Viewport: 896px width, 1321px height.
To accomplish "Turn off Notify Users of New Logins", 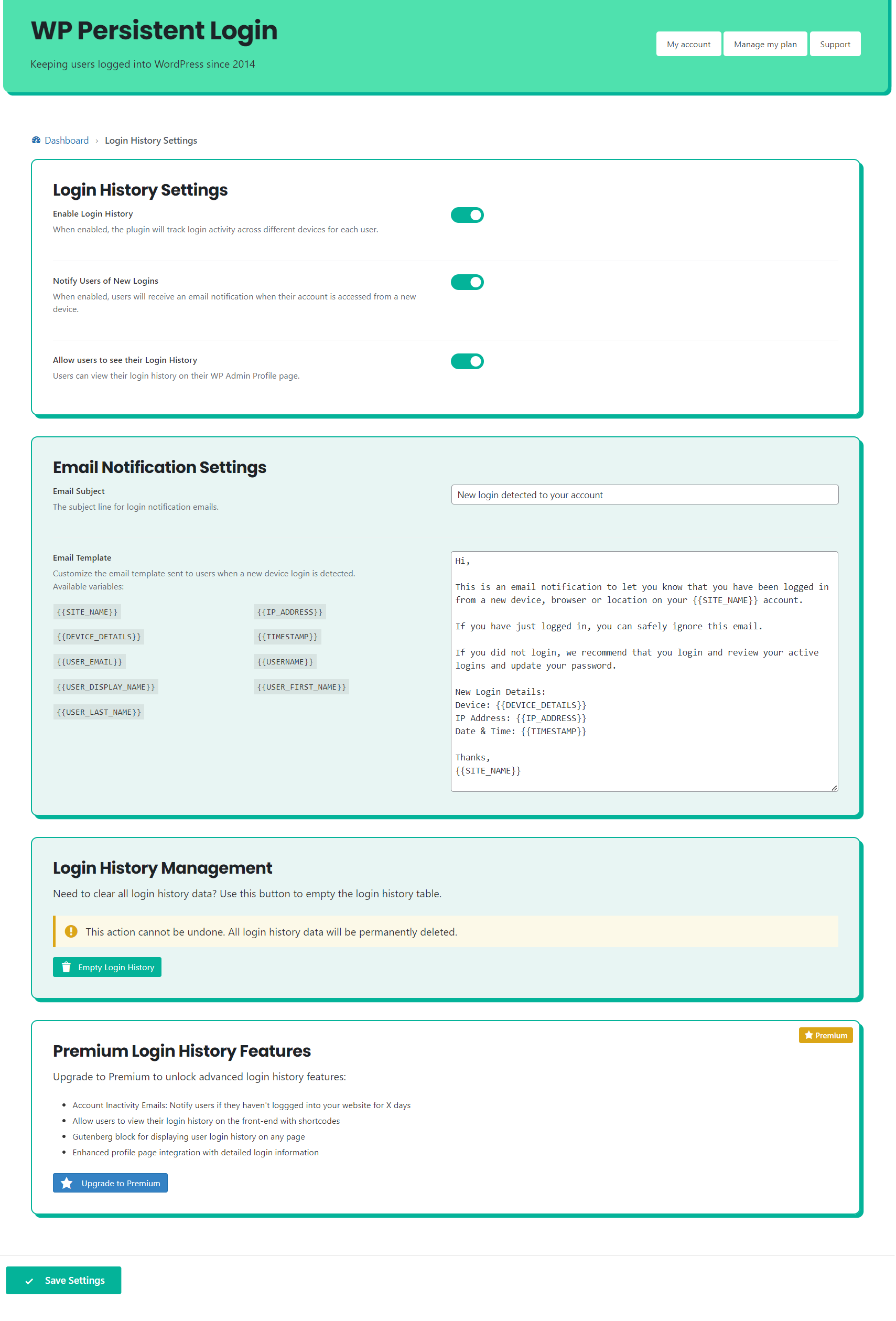I will tap(467, 282).
